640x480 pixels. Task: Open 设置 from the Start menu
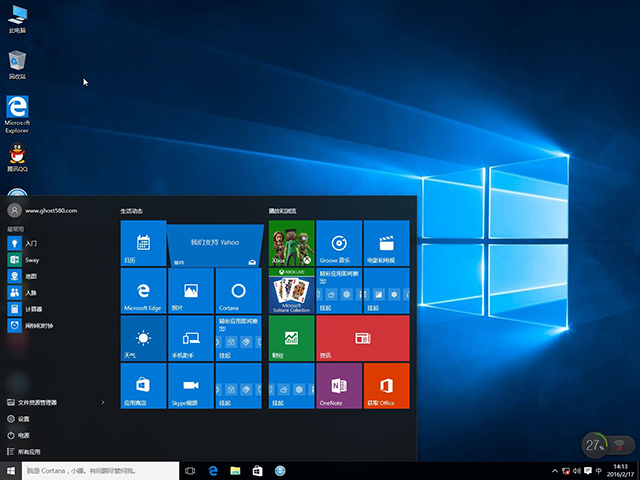point(24,419)
